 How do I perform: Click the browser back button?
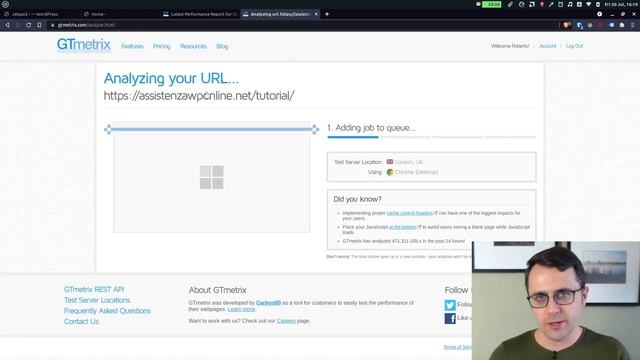point(7,25)
